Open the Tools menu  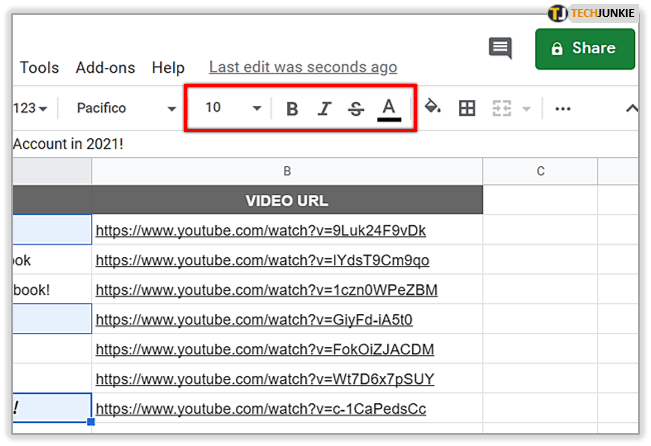(x=40, y=68)
